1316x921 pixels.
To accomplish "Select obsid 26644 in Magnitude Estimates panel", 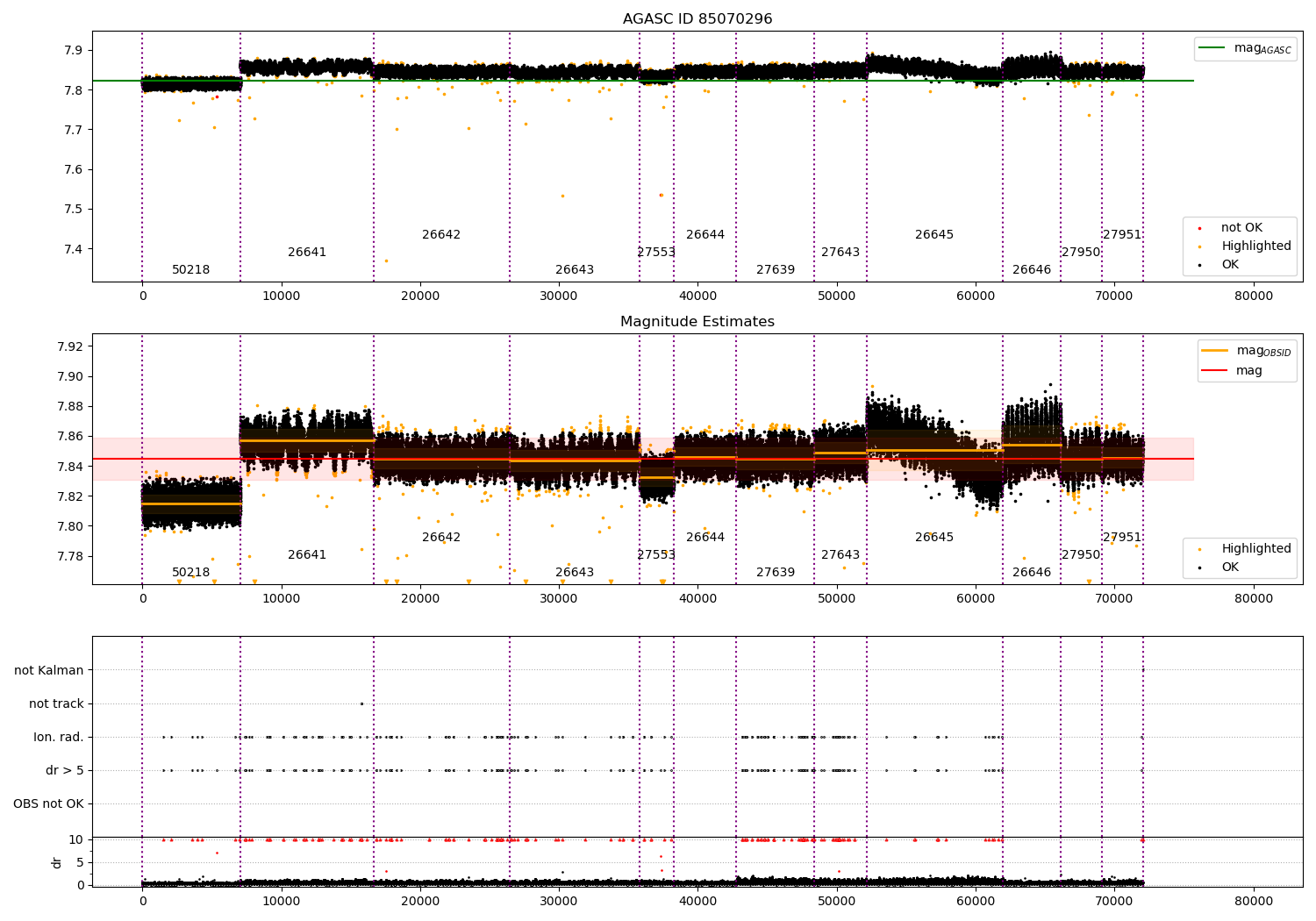I will pyautogui.click(x=705, y=537).
